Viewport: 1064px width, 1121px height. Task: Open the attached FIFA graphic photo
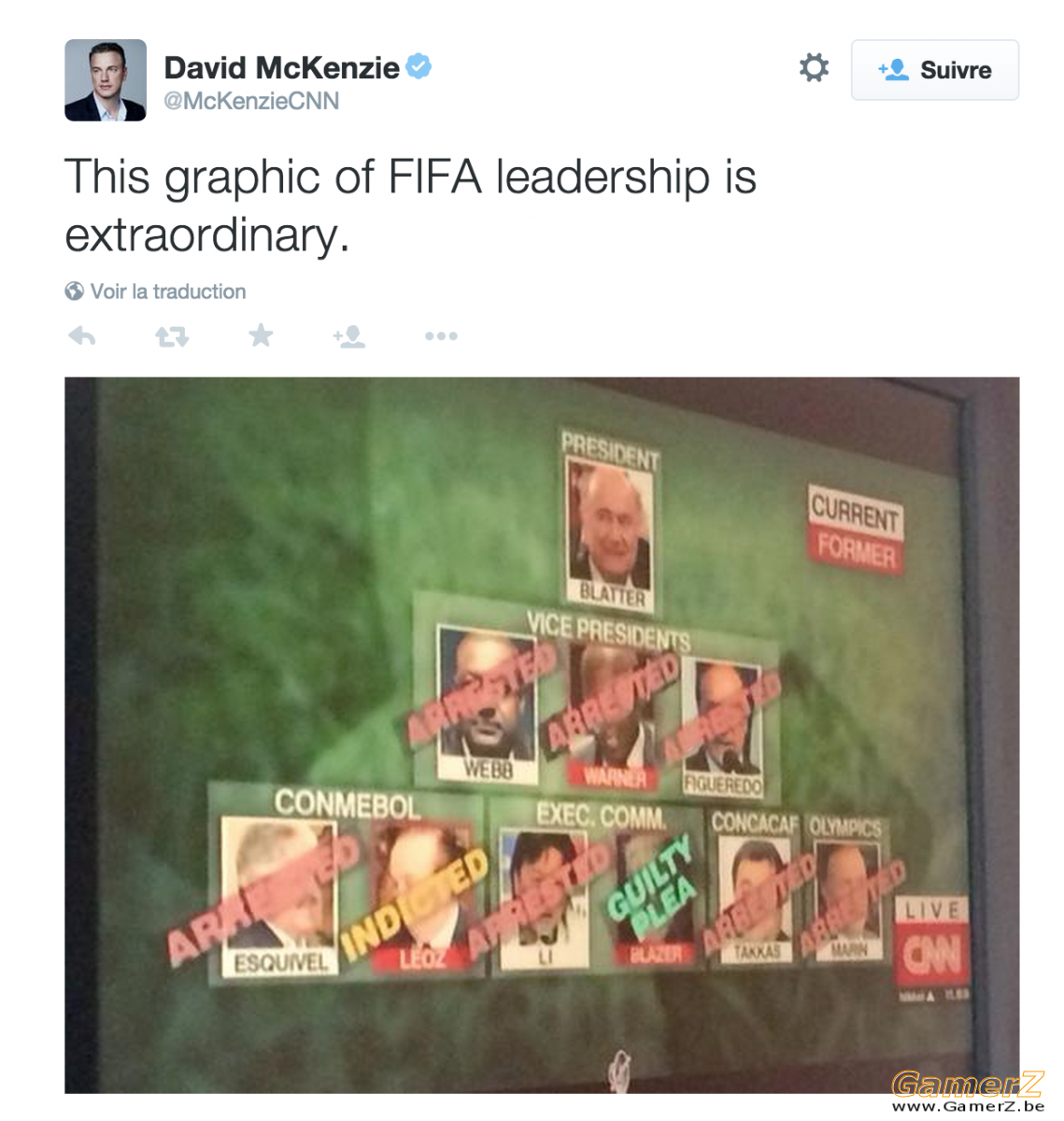(542, 735)
